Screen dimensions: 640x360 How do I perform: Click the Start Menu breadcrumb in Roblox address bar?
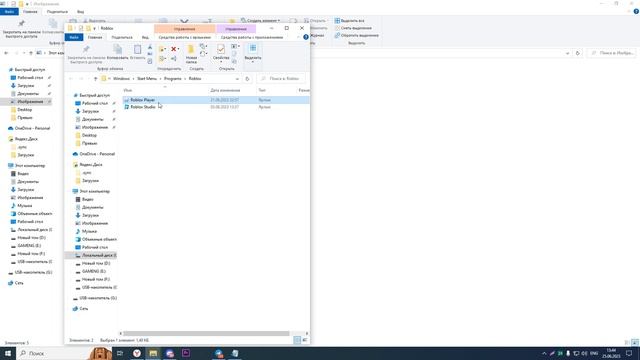tap(147, 79)
